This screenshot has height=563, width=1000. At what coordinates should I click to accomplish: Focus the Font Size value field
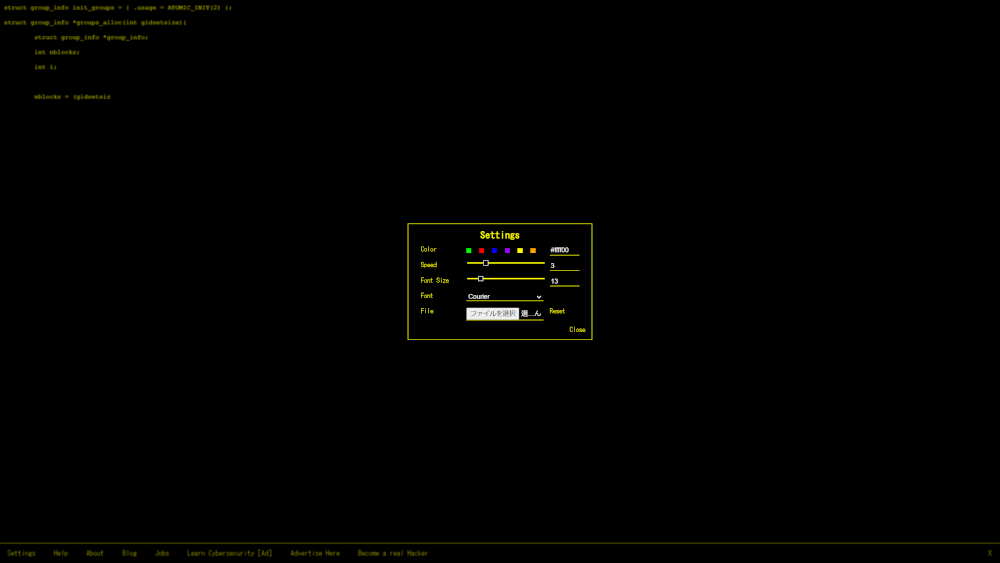564,282
